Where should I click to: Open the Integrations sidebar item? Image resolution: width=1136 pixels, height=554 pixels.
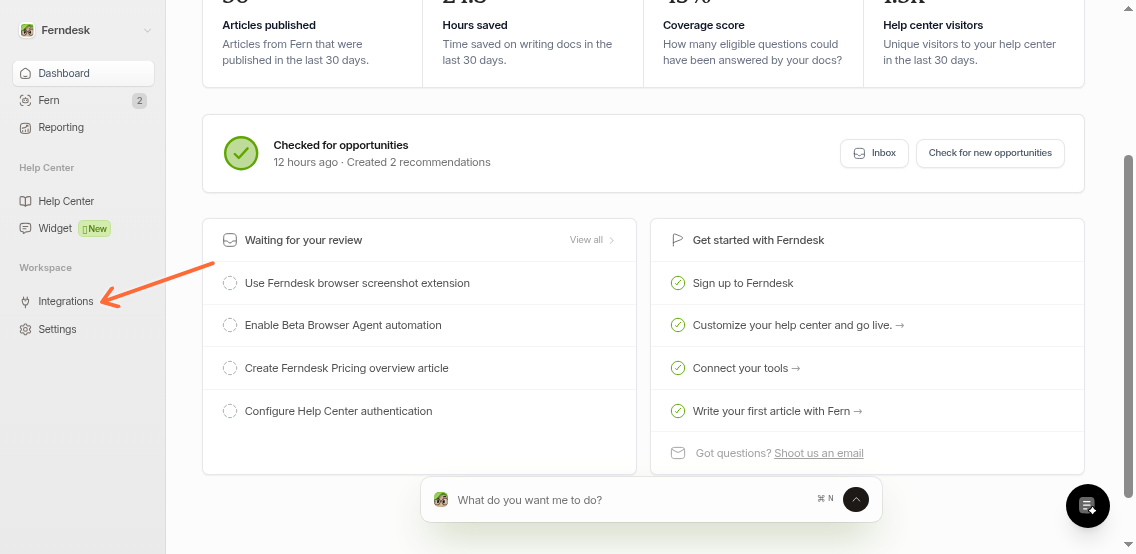point(83,301)
